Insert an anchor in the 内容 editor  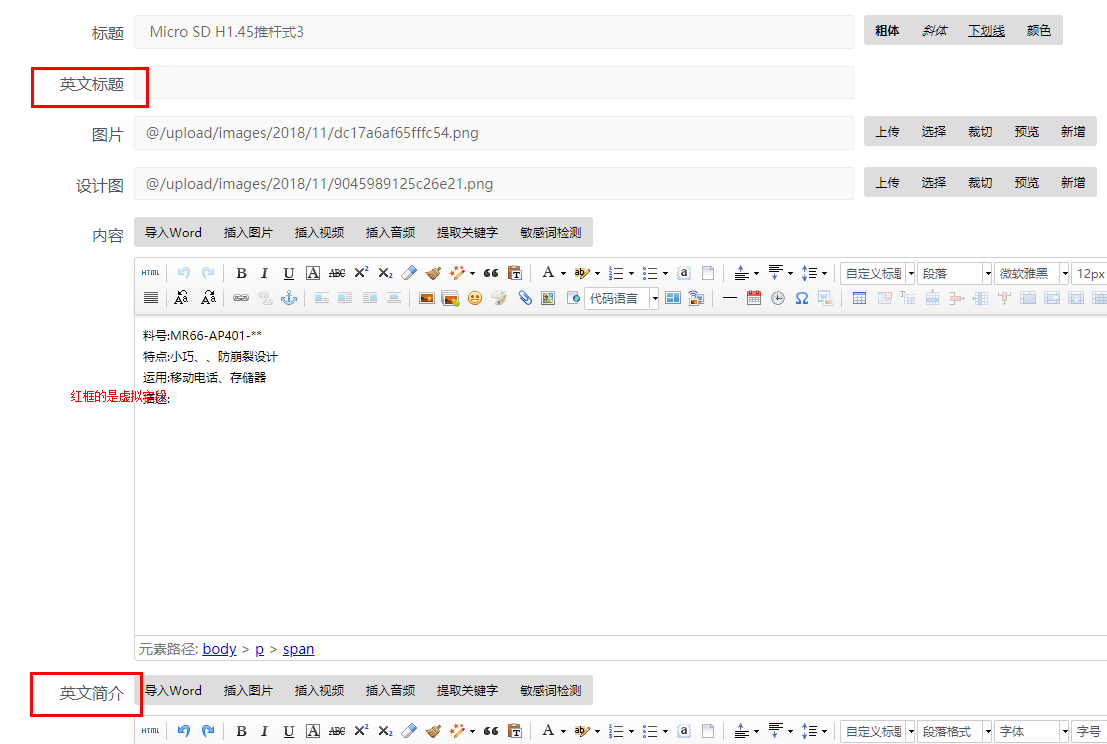tap(289, 298)
